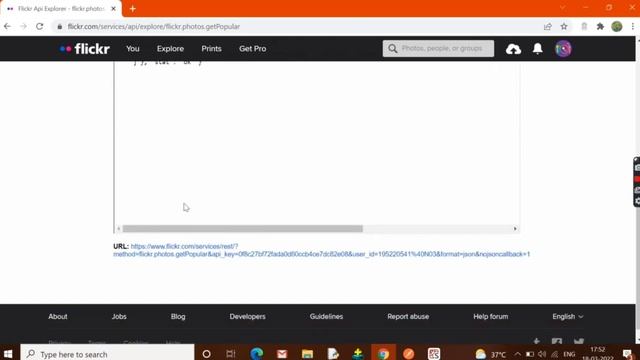Open the clock showing 17:52
Screen dimensions: 640x360
[598, 353]
